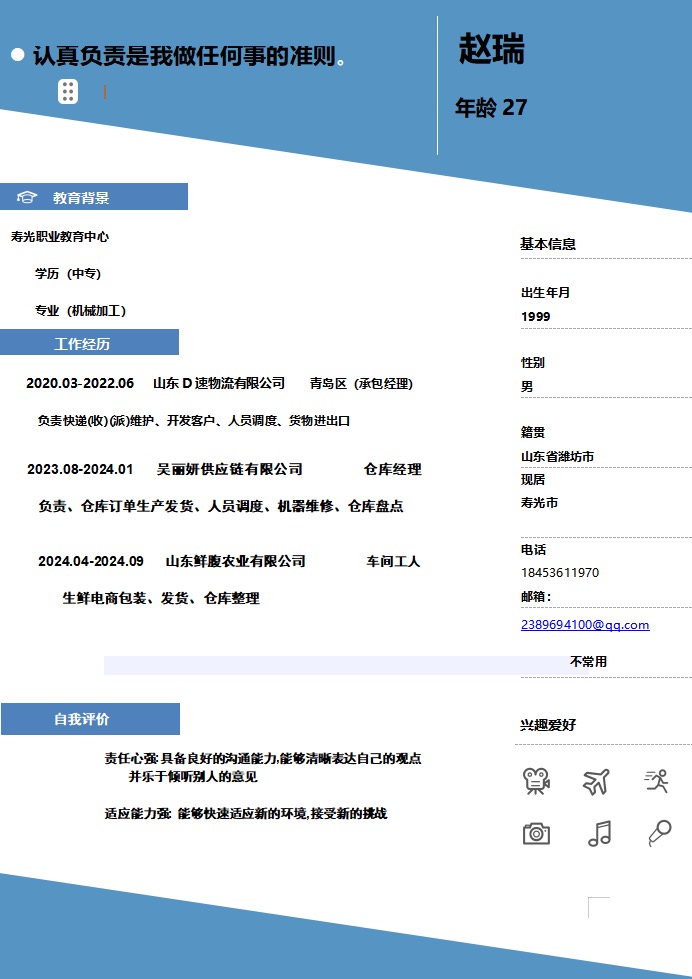Click the 不常用 highlighted text field
Screen dimensions: 692x979
pyautogui.click(x=588, y=662)
